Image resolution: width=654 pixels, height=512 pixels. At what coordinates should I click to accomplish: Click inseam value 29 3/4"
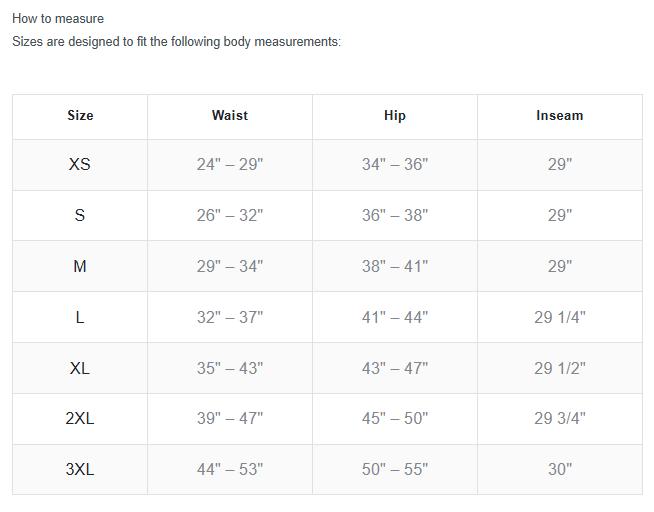pyautogui.click(x=560, y=418)
